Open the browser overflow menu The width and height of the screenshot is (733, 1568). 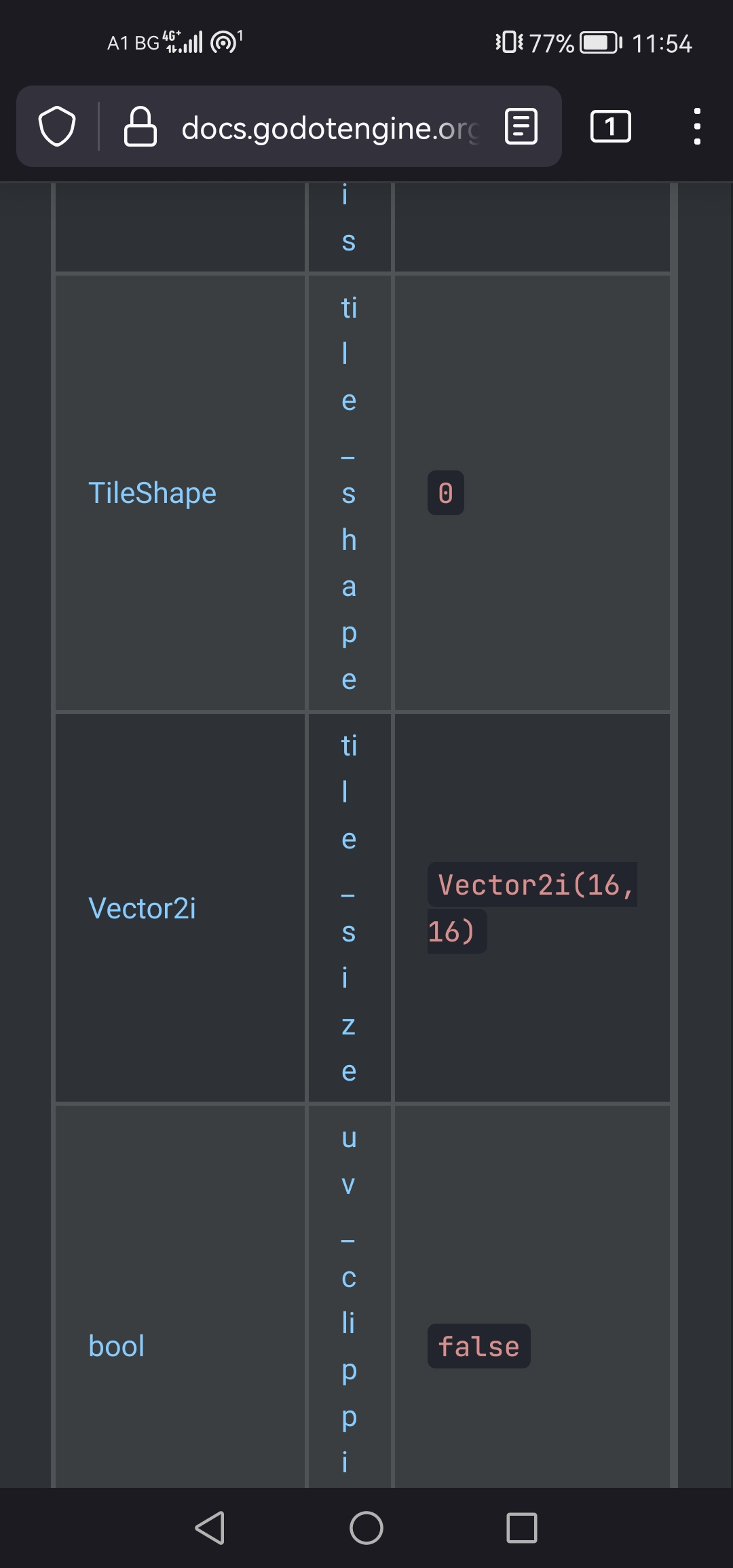click(x=696, y=128)
